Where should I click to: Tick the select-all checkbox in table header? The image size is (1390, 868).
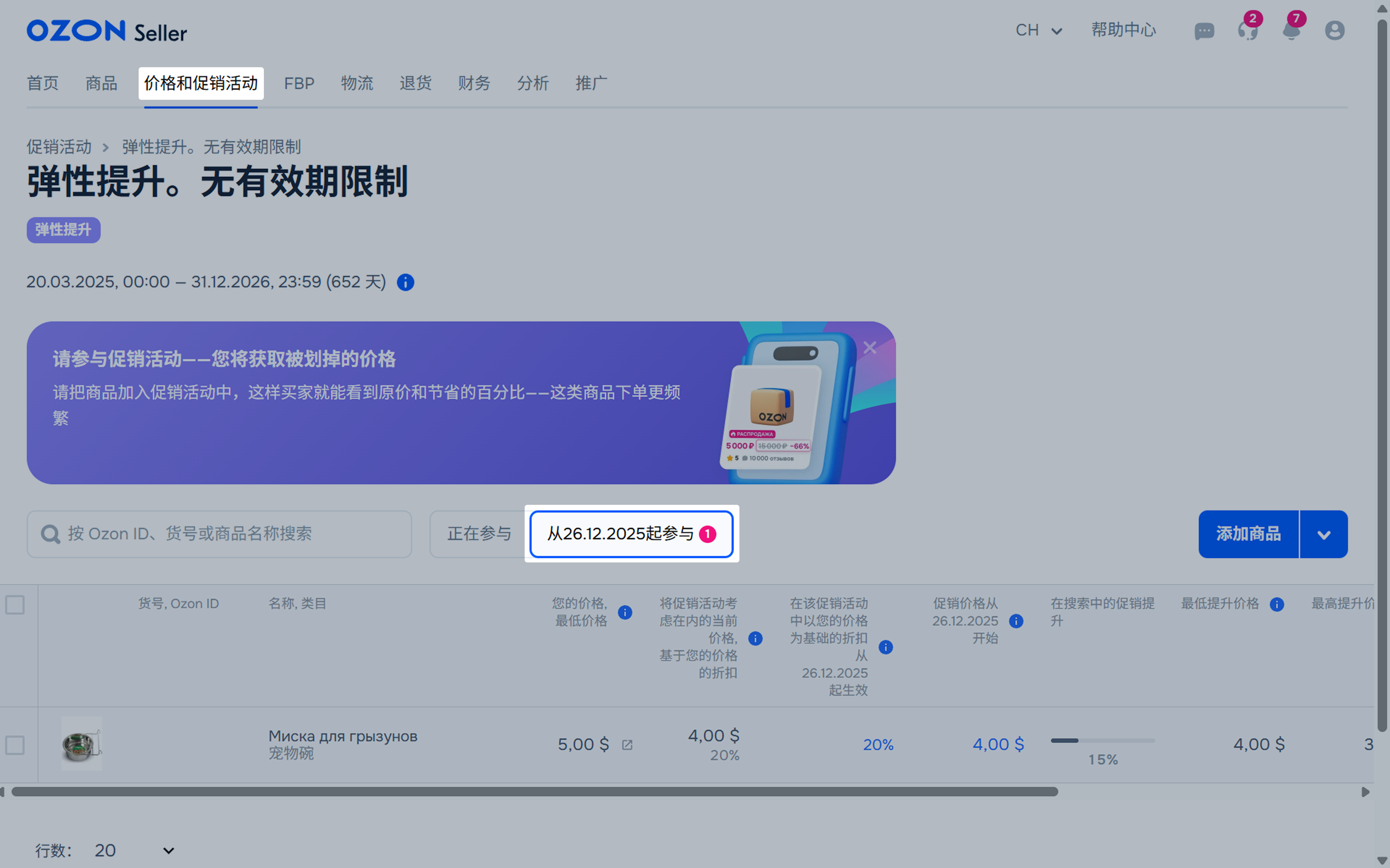click(15, 605)
